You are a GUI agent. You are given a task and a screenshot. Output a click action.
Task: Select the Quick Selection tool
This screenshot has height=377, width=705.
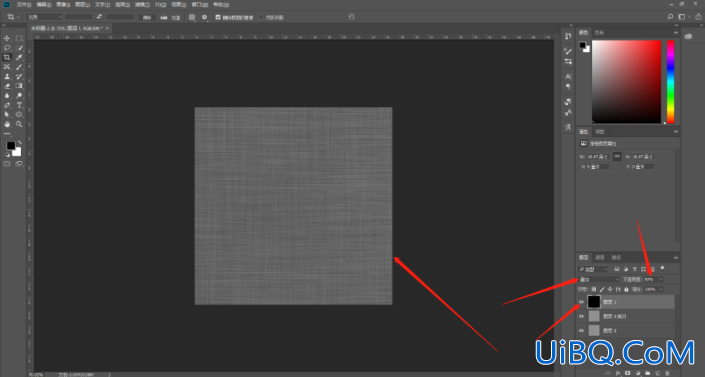[19, 48]
